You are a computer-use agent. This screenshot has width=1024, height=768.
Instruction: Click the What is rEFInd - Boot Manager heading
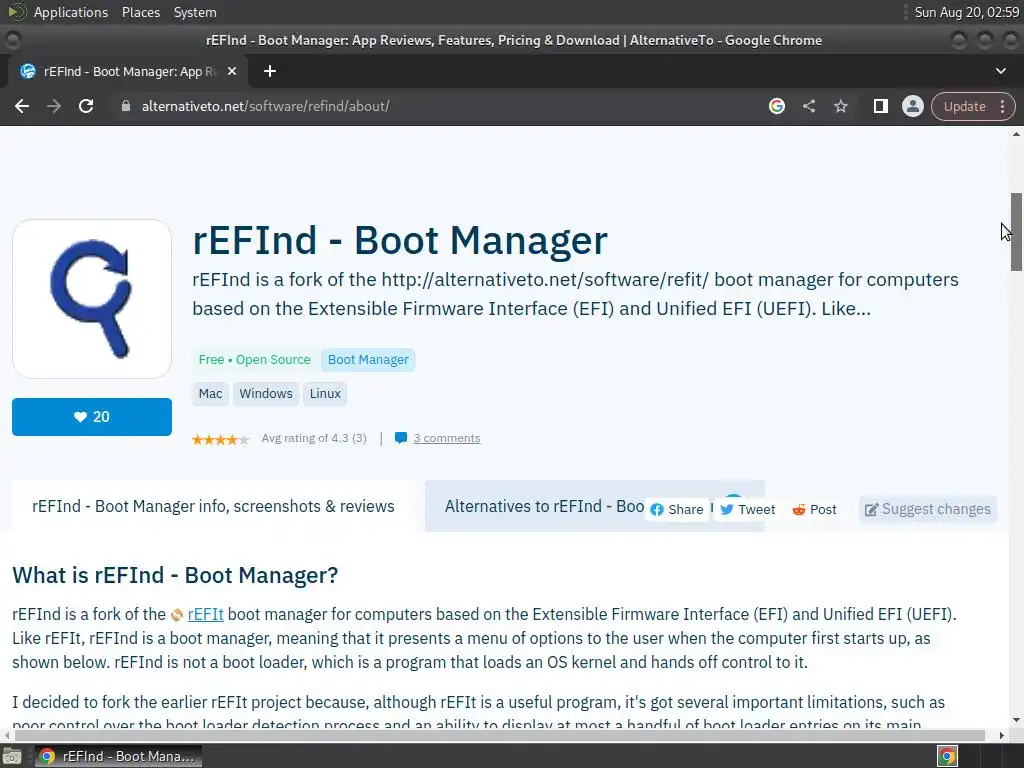pyautogui.click(x=175, y=575)
